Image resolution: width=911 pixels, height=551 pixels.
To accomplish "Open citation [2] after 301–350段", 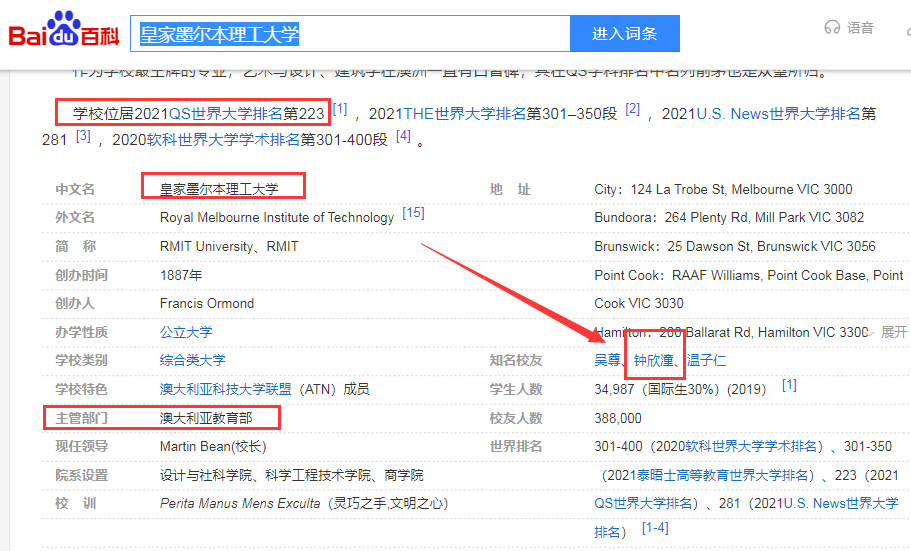I will (x=633, y=109).
